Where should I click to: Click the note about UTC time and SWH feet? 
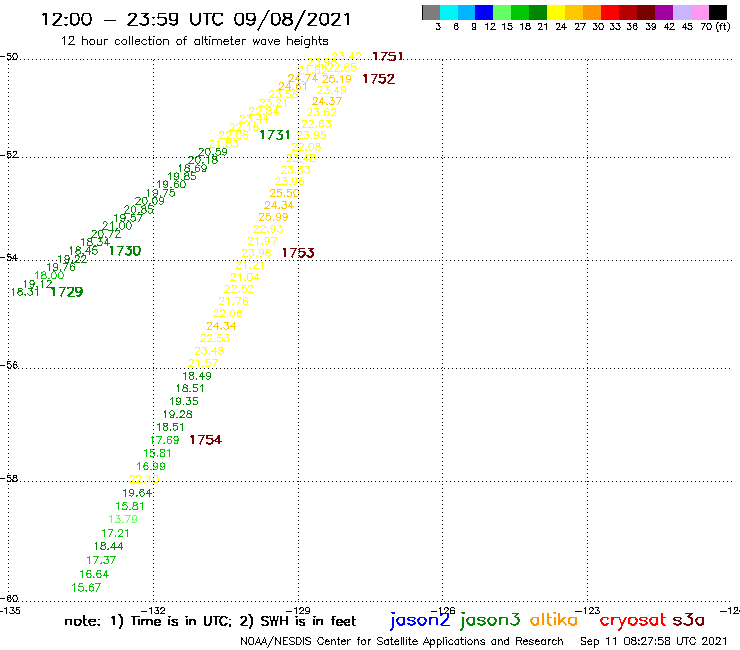pos(210,621)
